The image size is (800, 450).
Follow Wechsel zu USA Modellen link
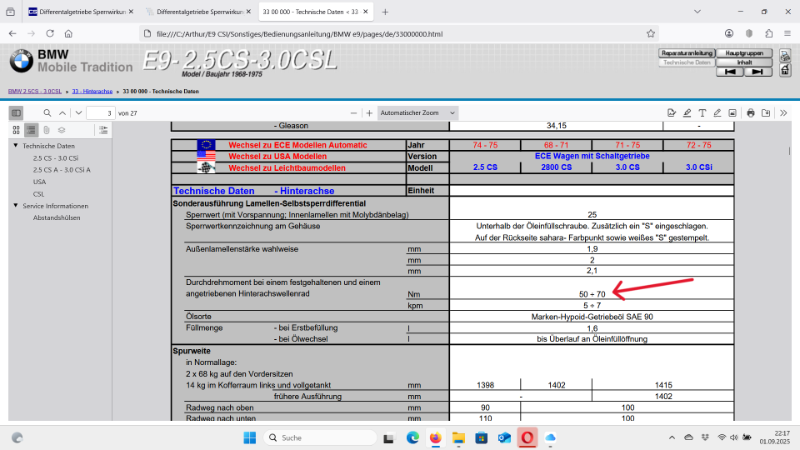click(x=278, y=156)
